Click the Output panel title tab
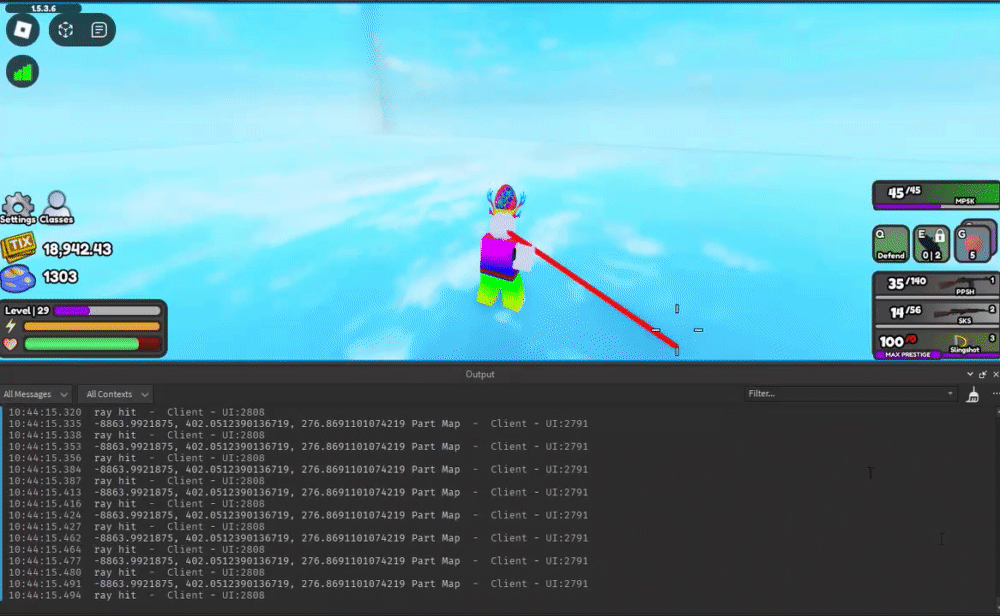1000x616 pixels. 480,374
